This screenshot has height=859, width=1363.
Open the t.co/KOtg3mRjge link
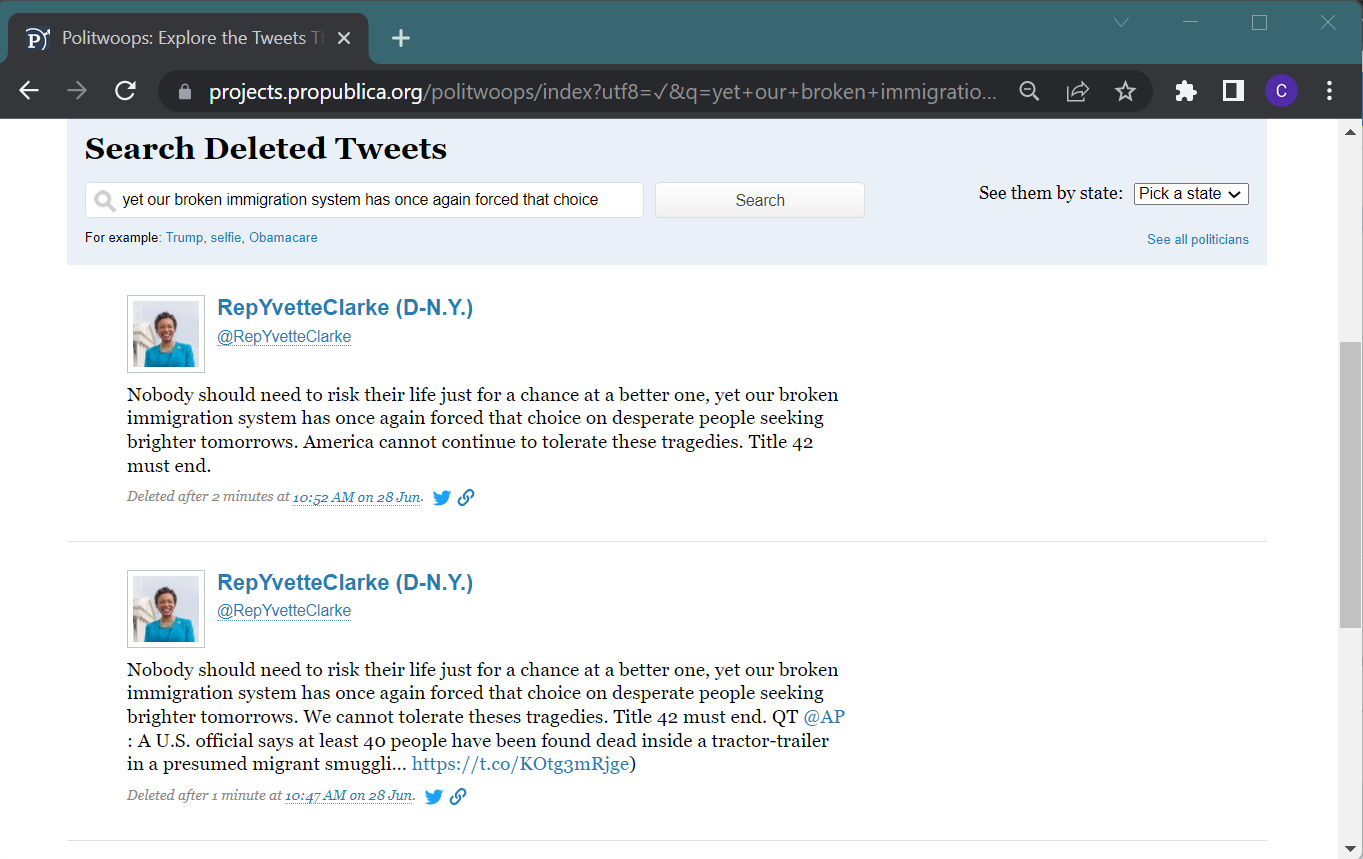pos(521,764)
